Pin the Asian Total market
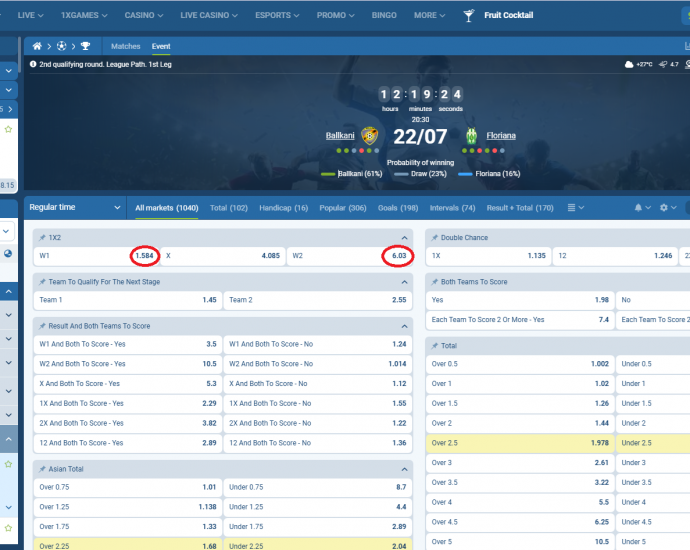Screen dimensions: 690x550 coord(42,469)
